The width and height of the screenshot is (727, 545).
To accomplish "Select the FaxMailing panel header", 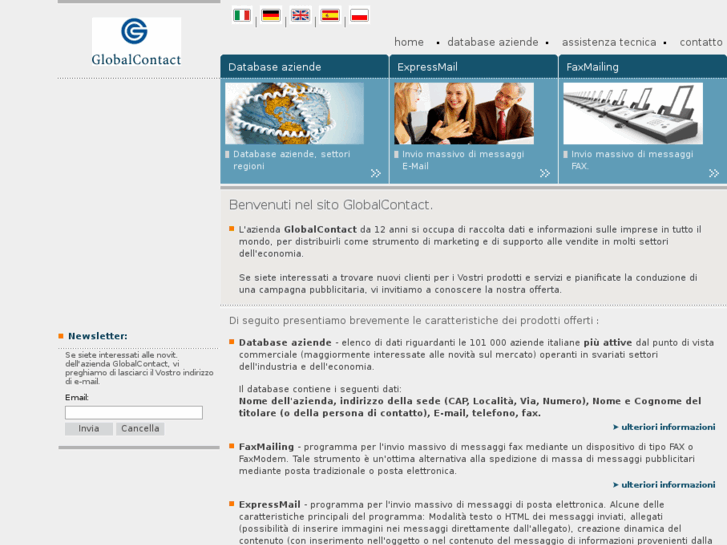I will click(x=643, y=67).
